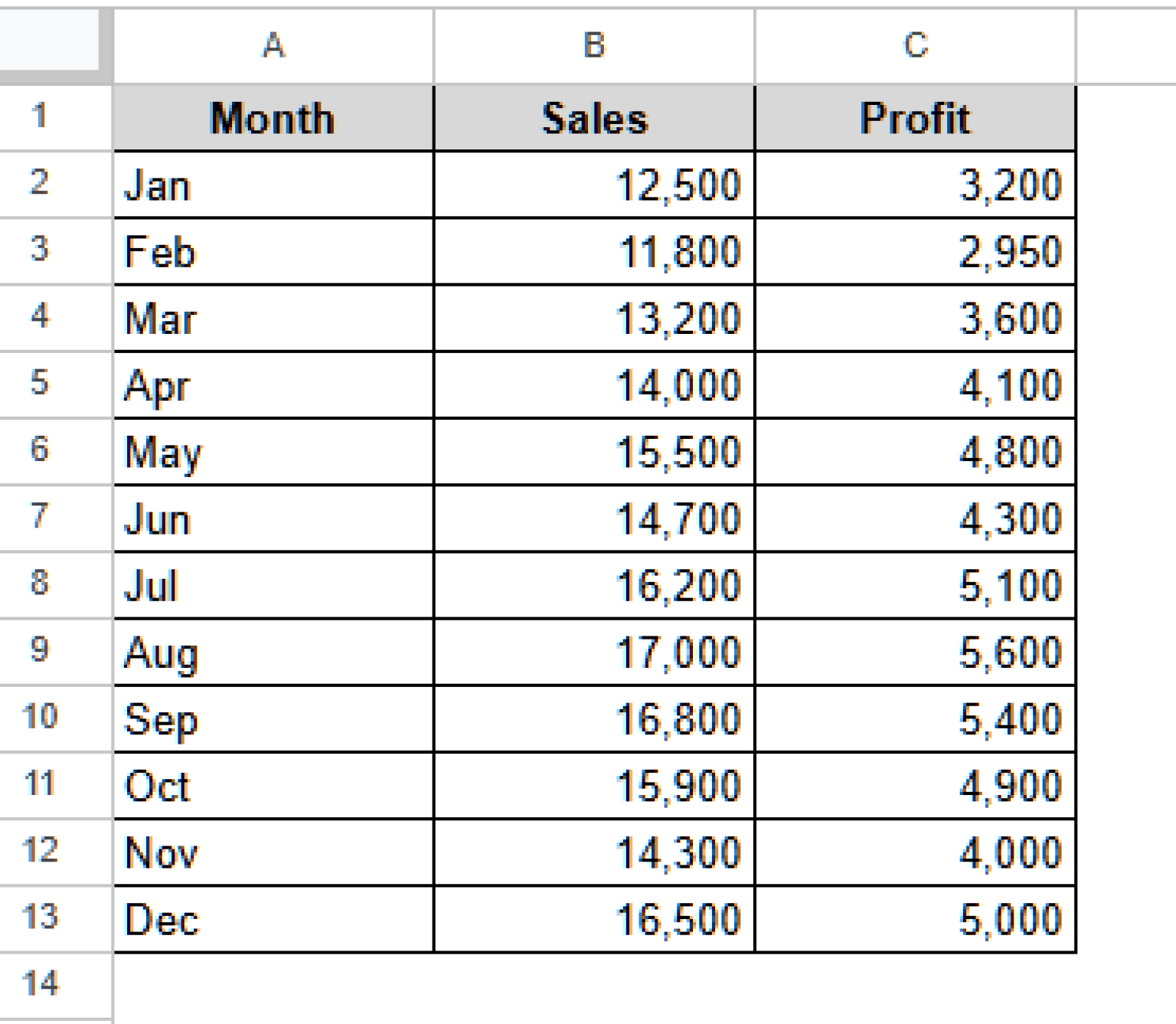
Task: Click the Dec profit value 5,000
Action: (916, 919)
